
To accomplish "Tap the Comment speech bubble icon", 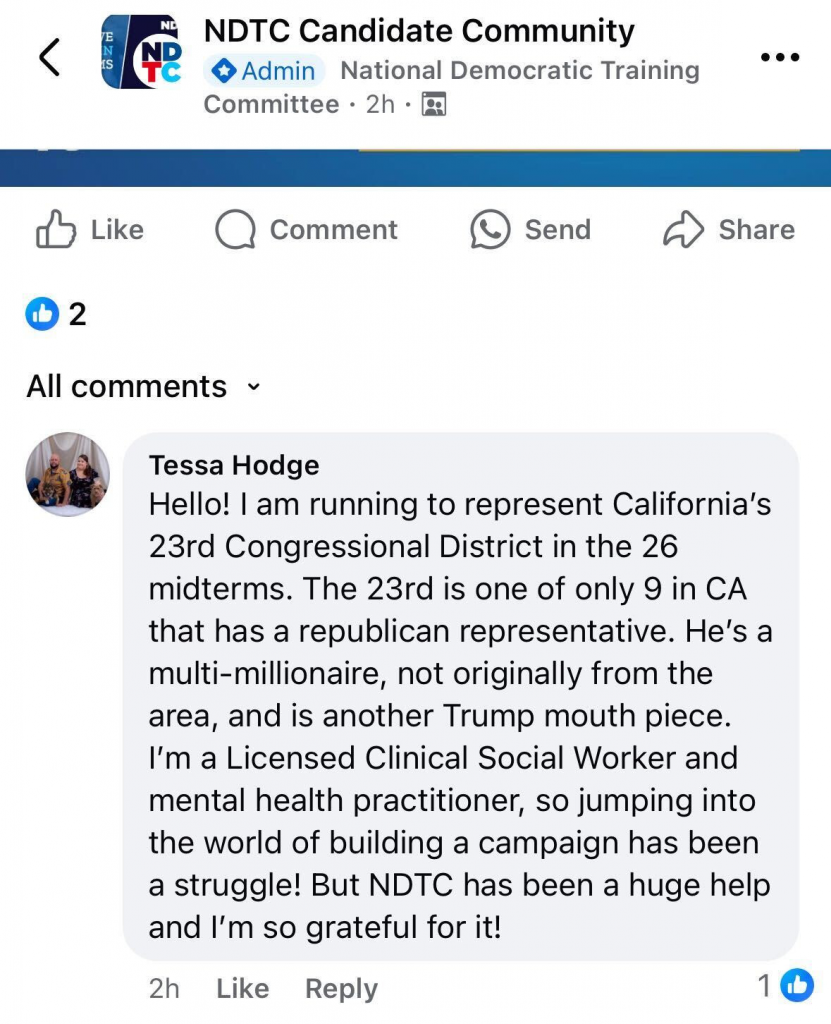I will tap(235, 230).
